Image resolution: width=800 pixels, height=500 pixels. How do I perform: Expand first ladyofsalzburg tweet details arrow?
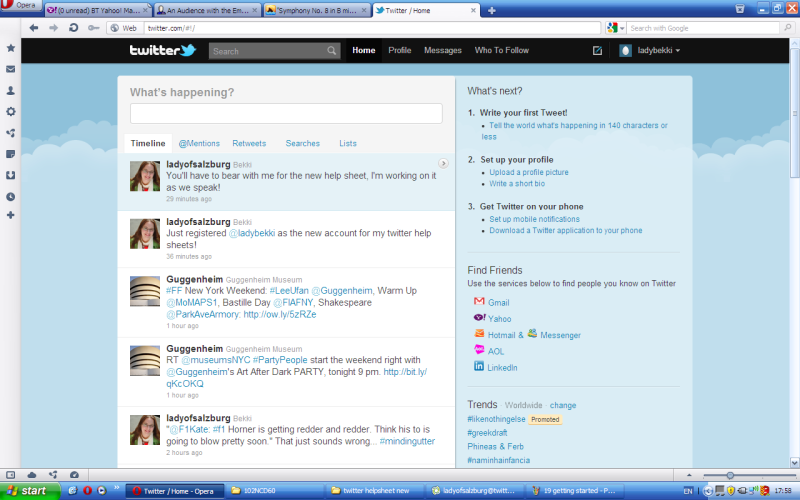[x=443, y=163]
